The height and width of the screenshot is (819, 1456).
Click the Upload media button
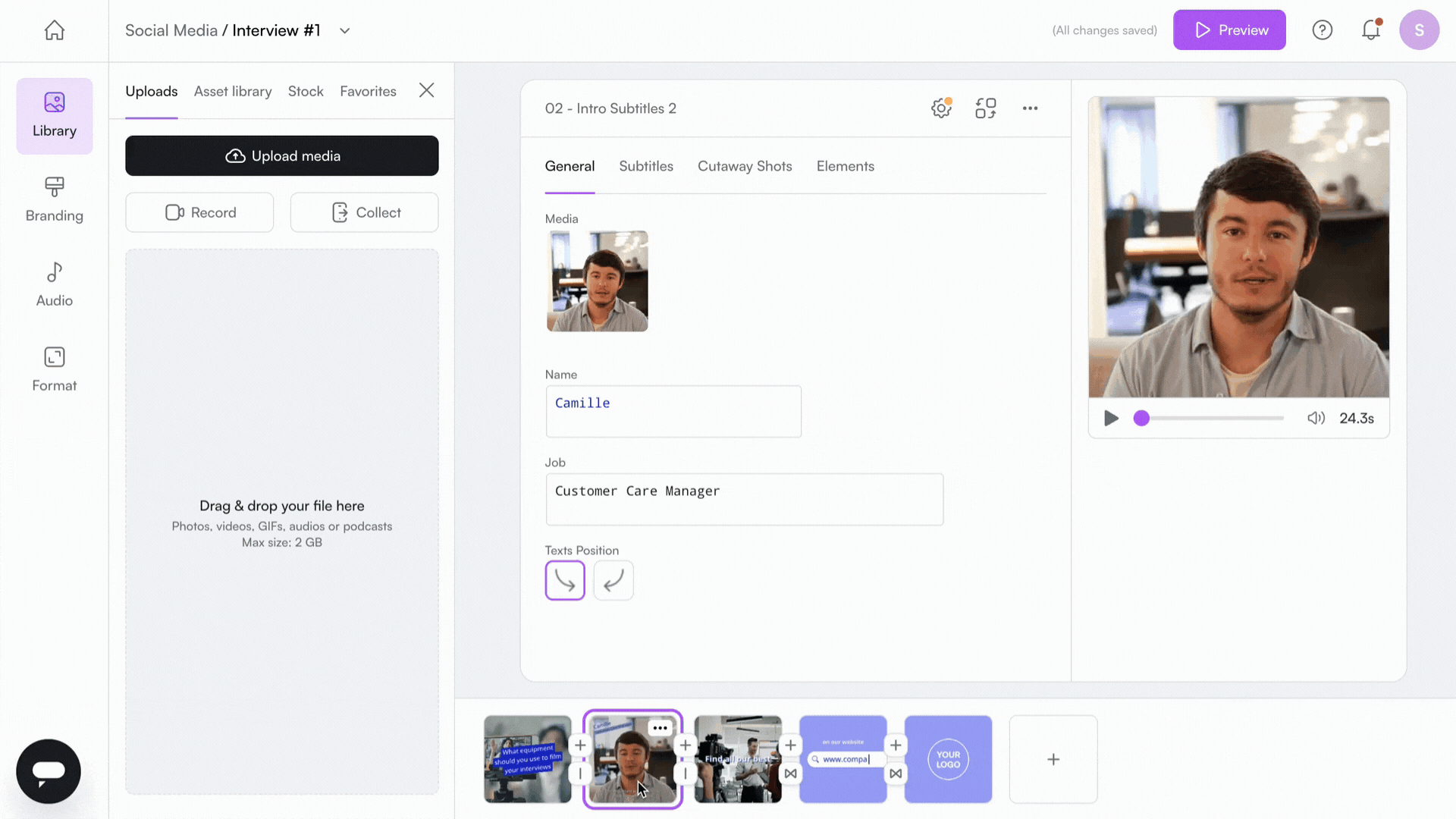tap(282, 156)
